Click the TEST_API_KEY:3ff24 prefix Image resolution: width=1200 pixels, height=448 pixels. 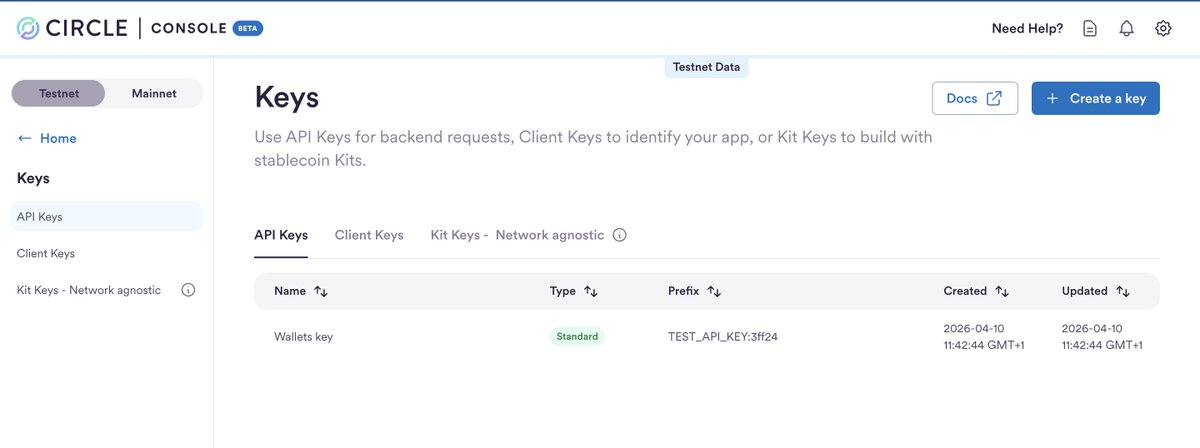[723, 337]
